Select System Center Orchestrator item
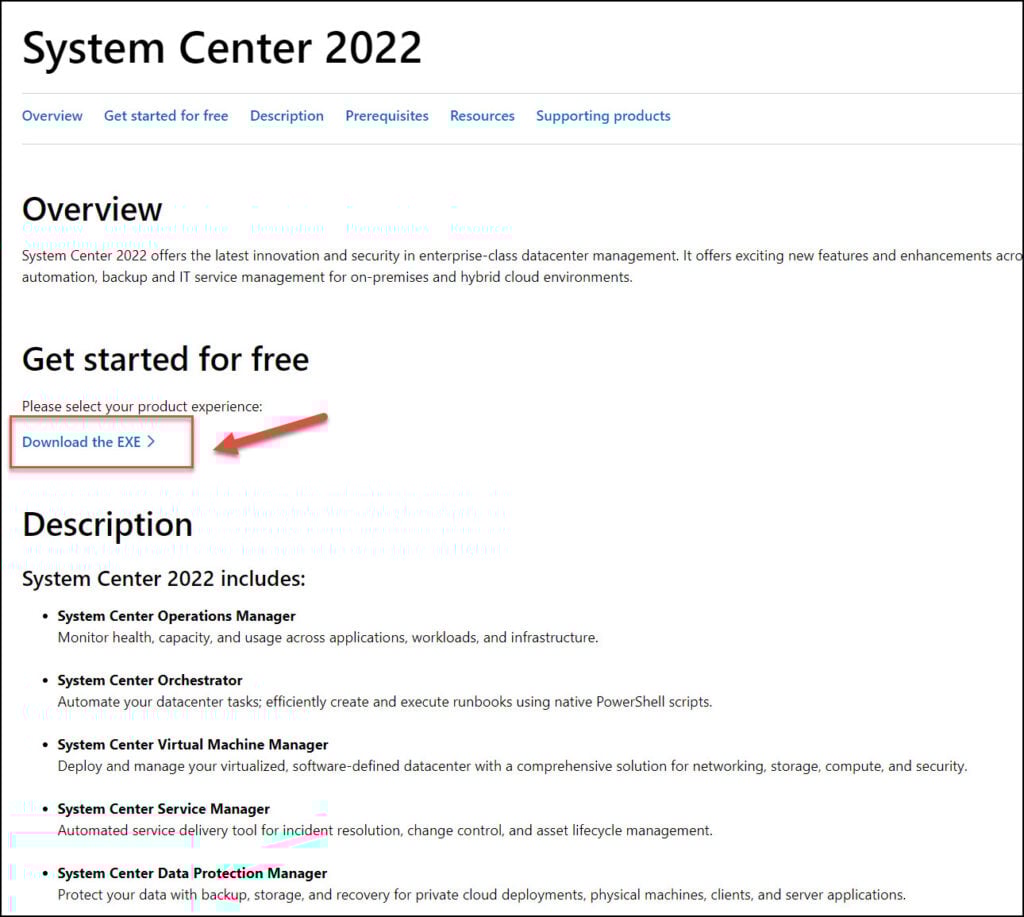 (x=150, y=680)
